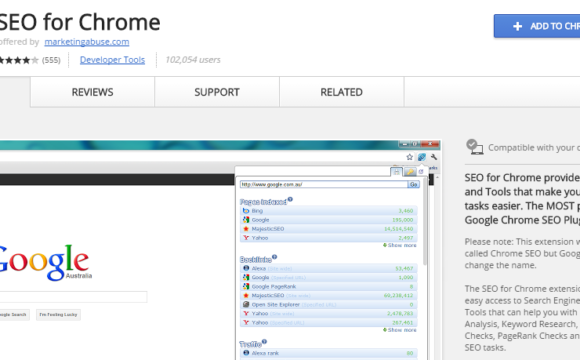Click the bookmark star icon in screenshot toolbar
The width and height of the screenshot is (580, 360).
tap(409, 157)
